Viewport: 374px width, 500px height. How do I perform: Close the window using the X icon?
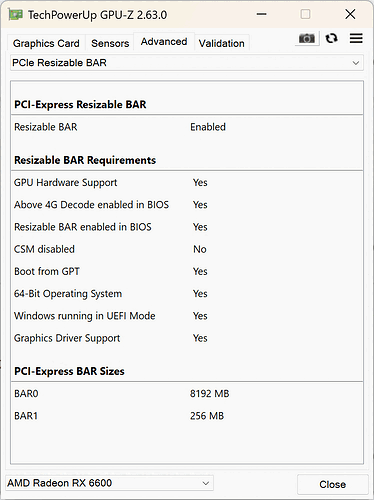[x=350, y=14]
